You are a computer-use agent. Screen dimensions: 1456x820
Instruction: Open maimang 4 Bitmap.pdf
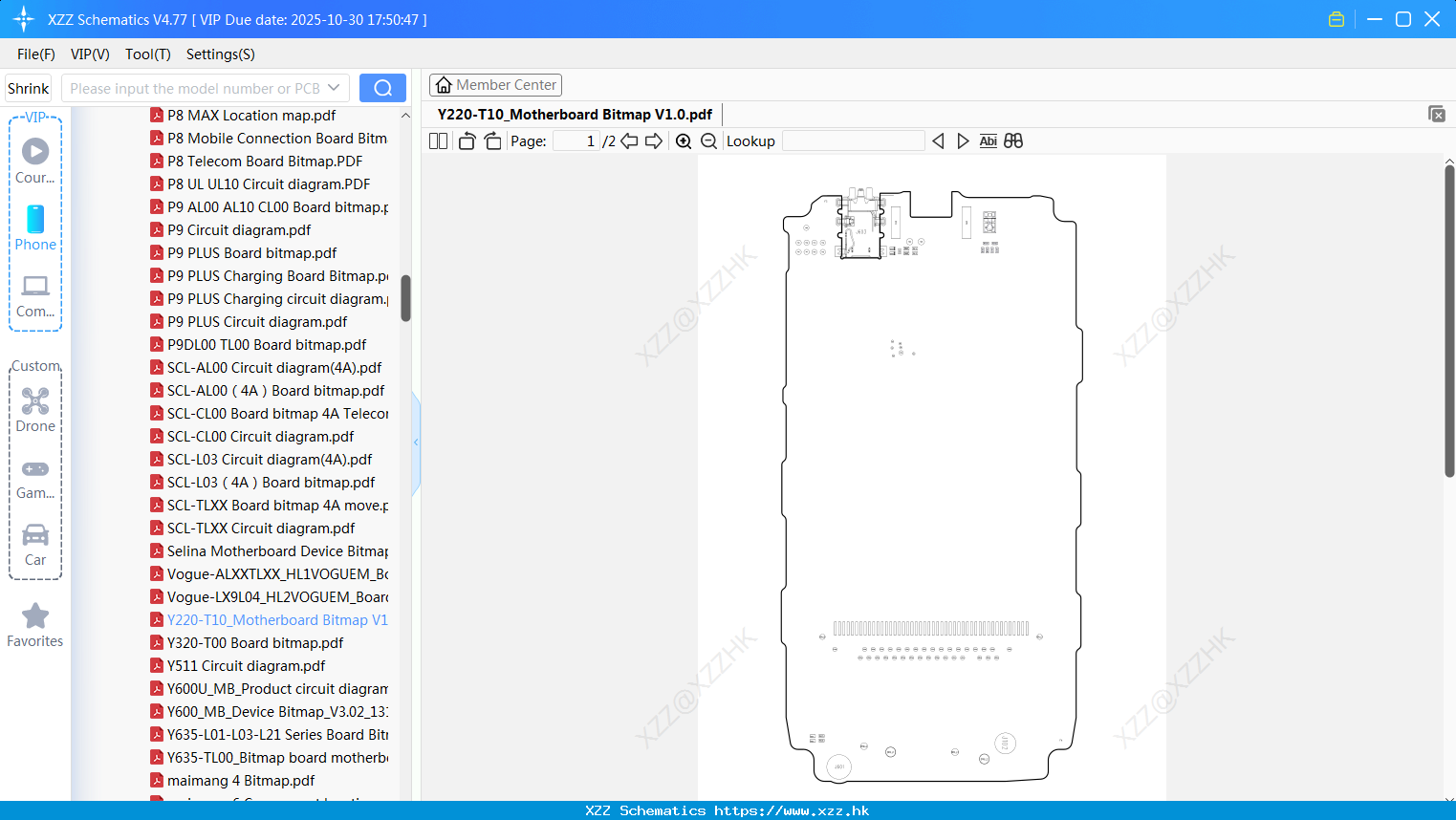(x=241, y=780)
